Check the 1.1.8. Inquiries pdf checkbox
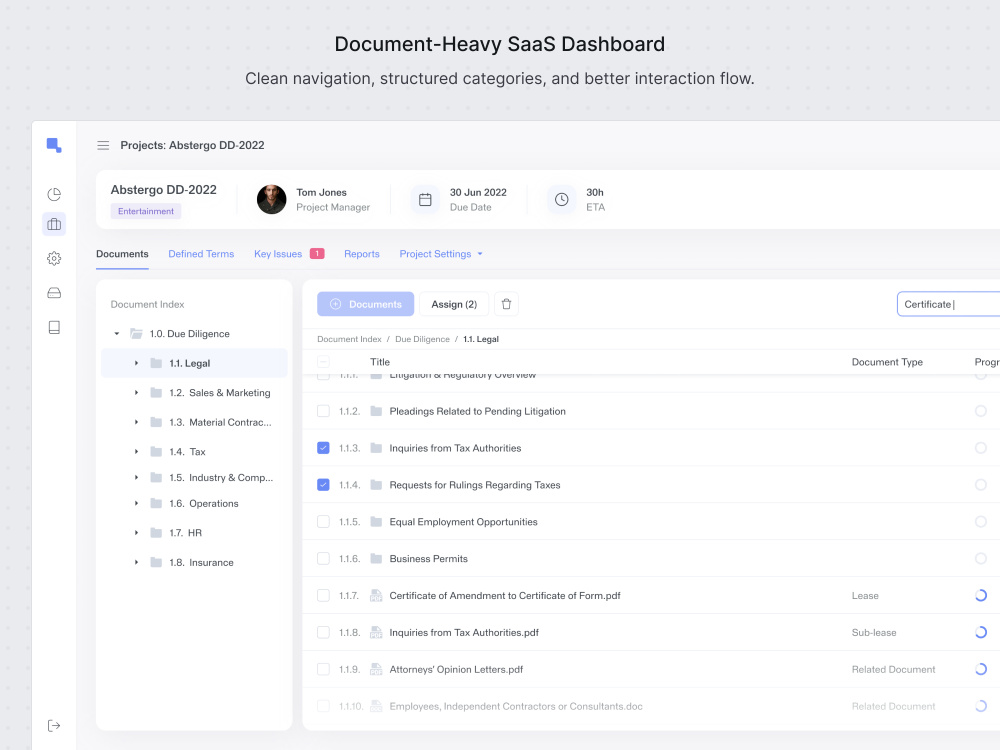Screen dimensions: 1000x750 [323, 633]
